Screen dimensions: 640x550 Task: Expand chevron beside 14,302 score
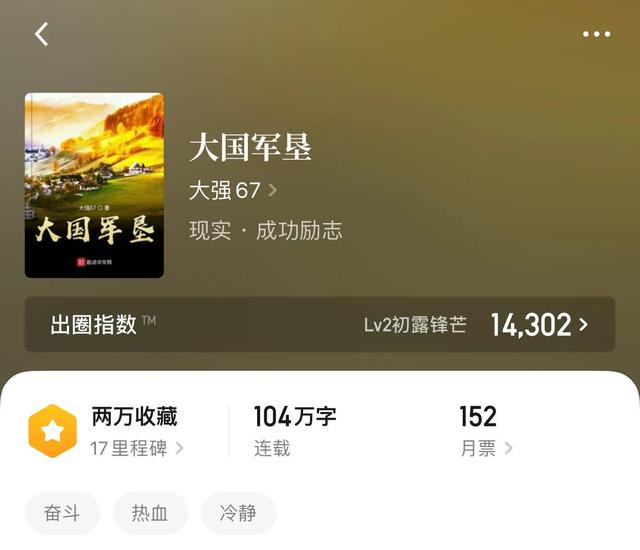(584, 325)
